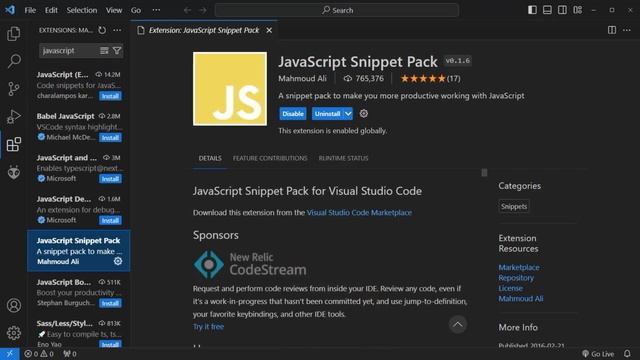Open the remote window indicator in status bar
The height and width of the screenshot is (360, 640).
point(10,354)
